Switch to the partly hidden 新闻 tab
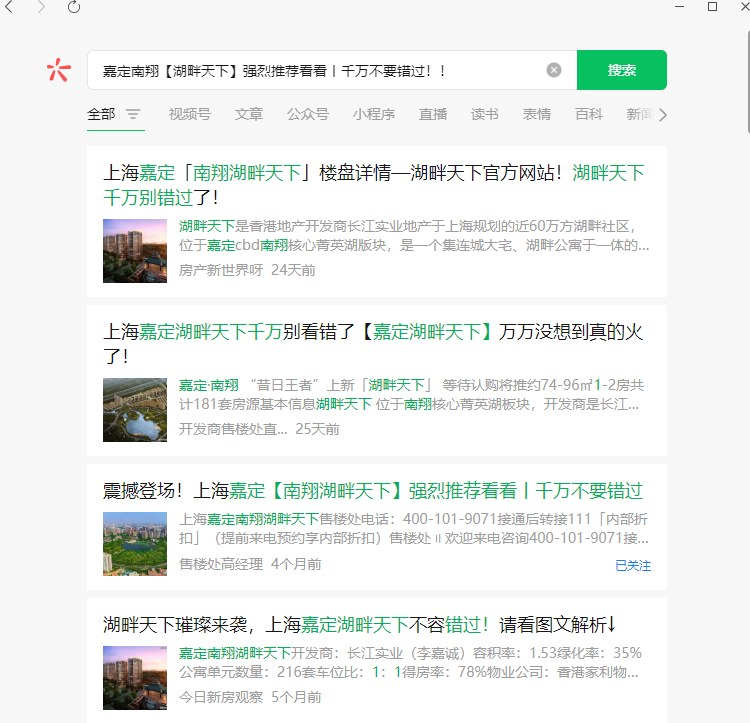 tap(640, 114)
